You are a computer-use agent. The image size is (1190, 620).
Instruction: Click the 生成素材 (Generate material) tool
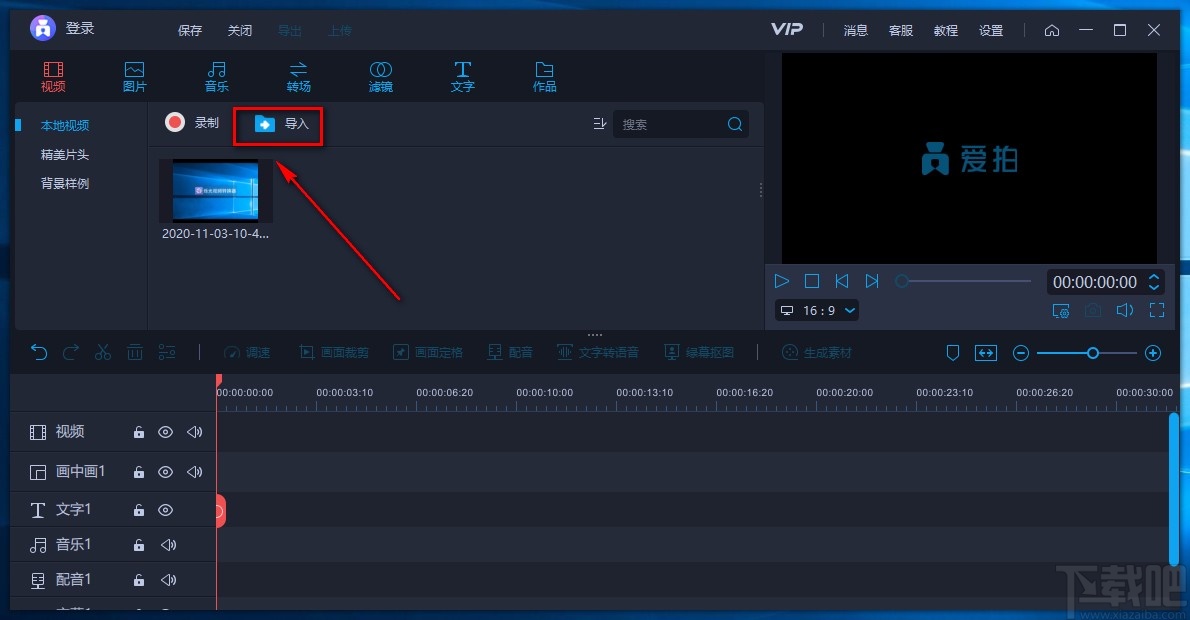817,352
